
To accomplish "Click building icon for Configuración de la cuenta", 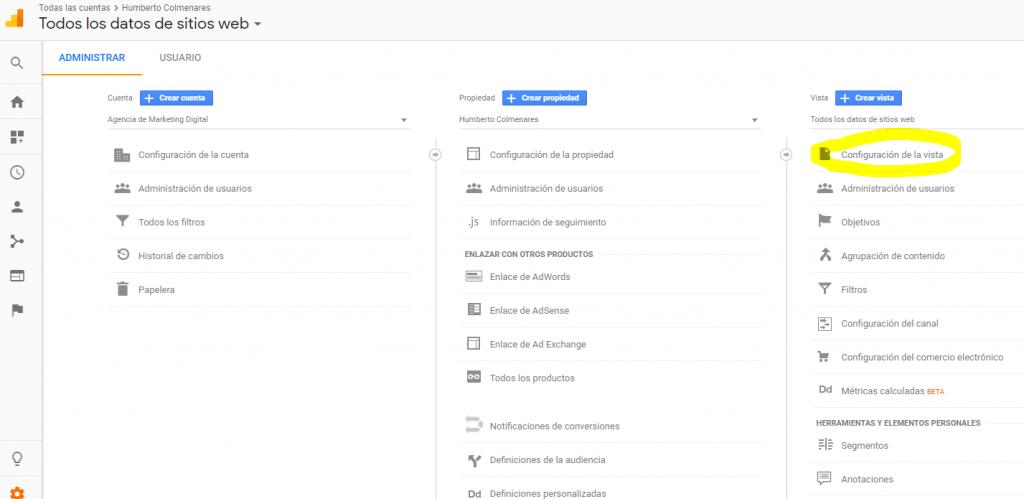I will 122,155.
